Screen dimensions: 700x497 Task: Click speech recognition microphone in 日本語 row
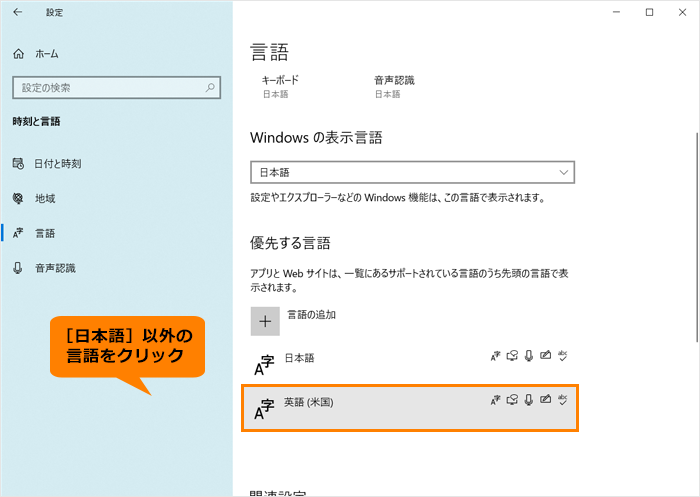coord(529,356)
